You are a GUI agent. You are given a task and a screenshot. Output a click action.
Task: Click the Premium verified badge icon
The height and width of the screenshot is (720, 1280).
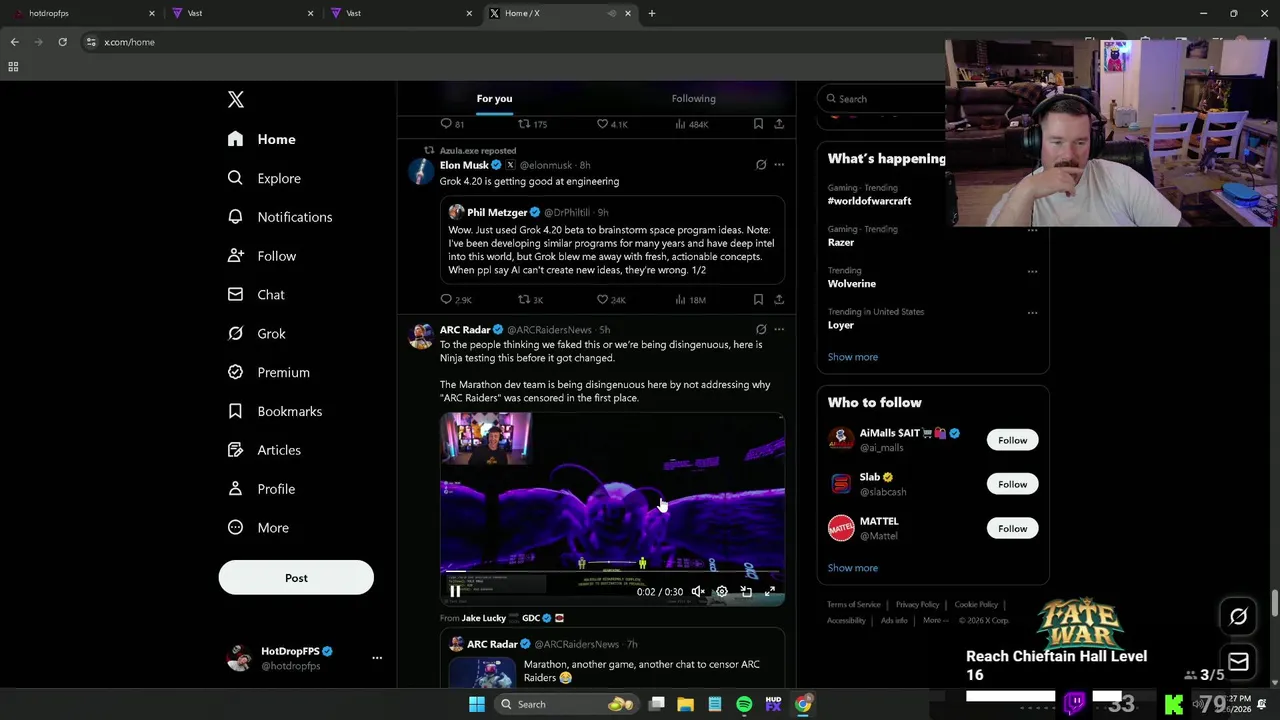point(235,372)
